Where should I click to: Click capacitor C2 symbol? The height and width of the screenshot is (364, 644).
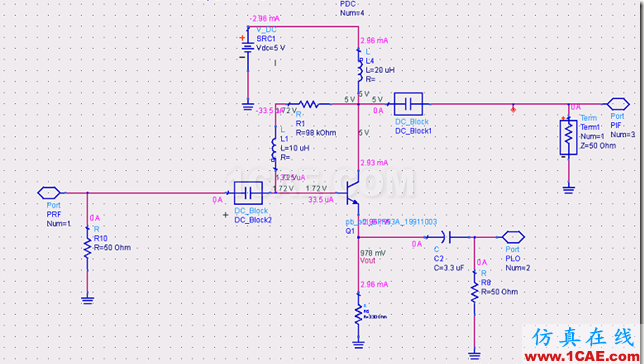(446, 237)
